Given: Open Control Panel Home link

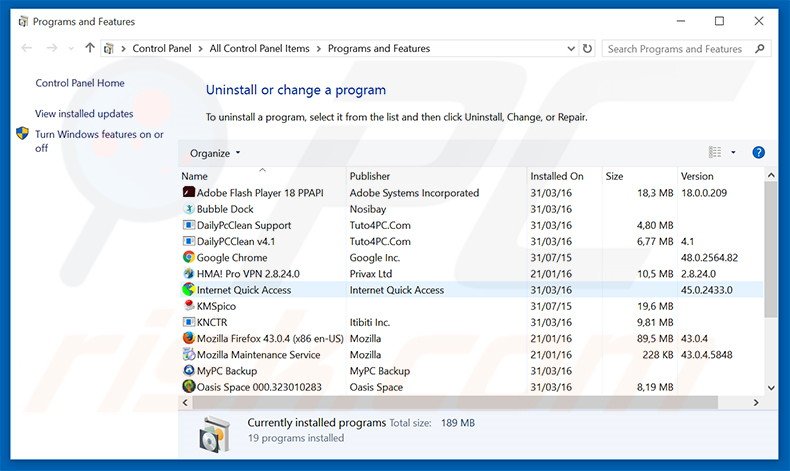Looking at the screenshot, I should coord(80,83).
